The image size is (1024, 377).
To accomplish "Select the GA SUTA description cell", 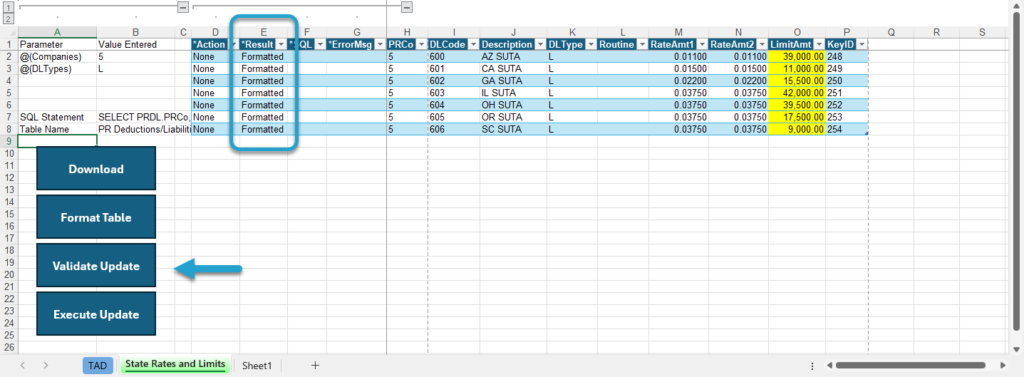I will [513, 81].
